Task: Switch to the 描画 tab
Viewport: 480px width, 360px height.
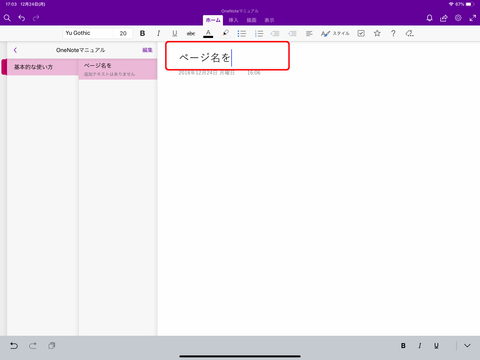Action: coord(251,20)
